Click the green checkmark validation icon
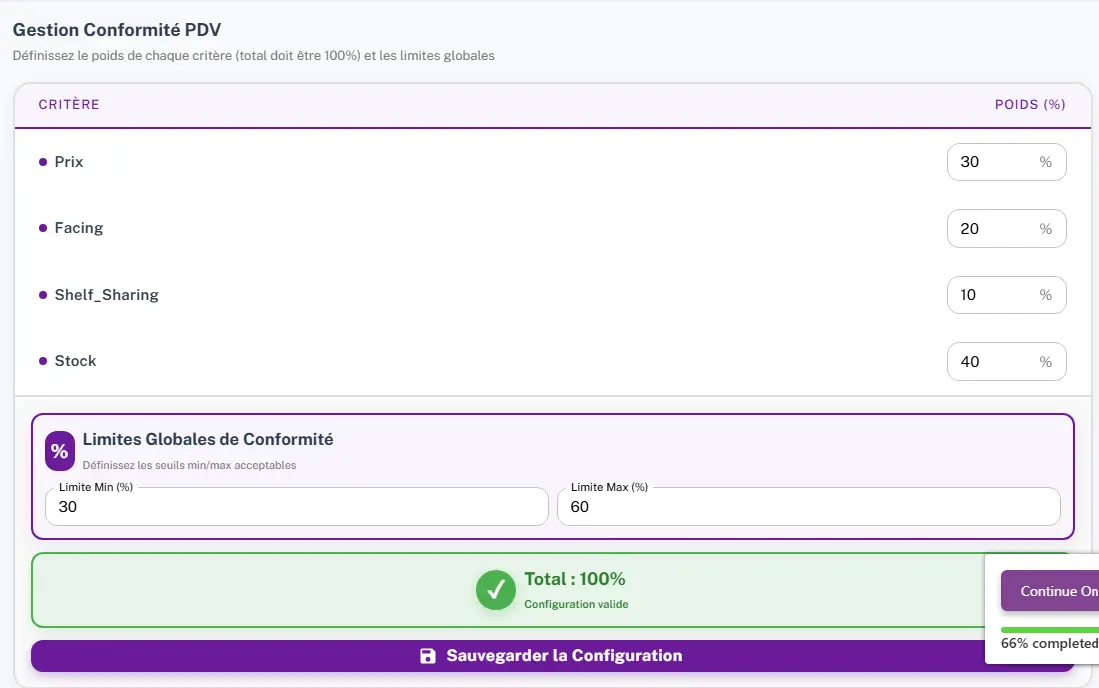 (x=496, y=590)
